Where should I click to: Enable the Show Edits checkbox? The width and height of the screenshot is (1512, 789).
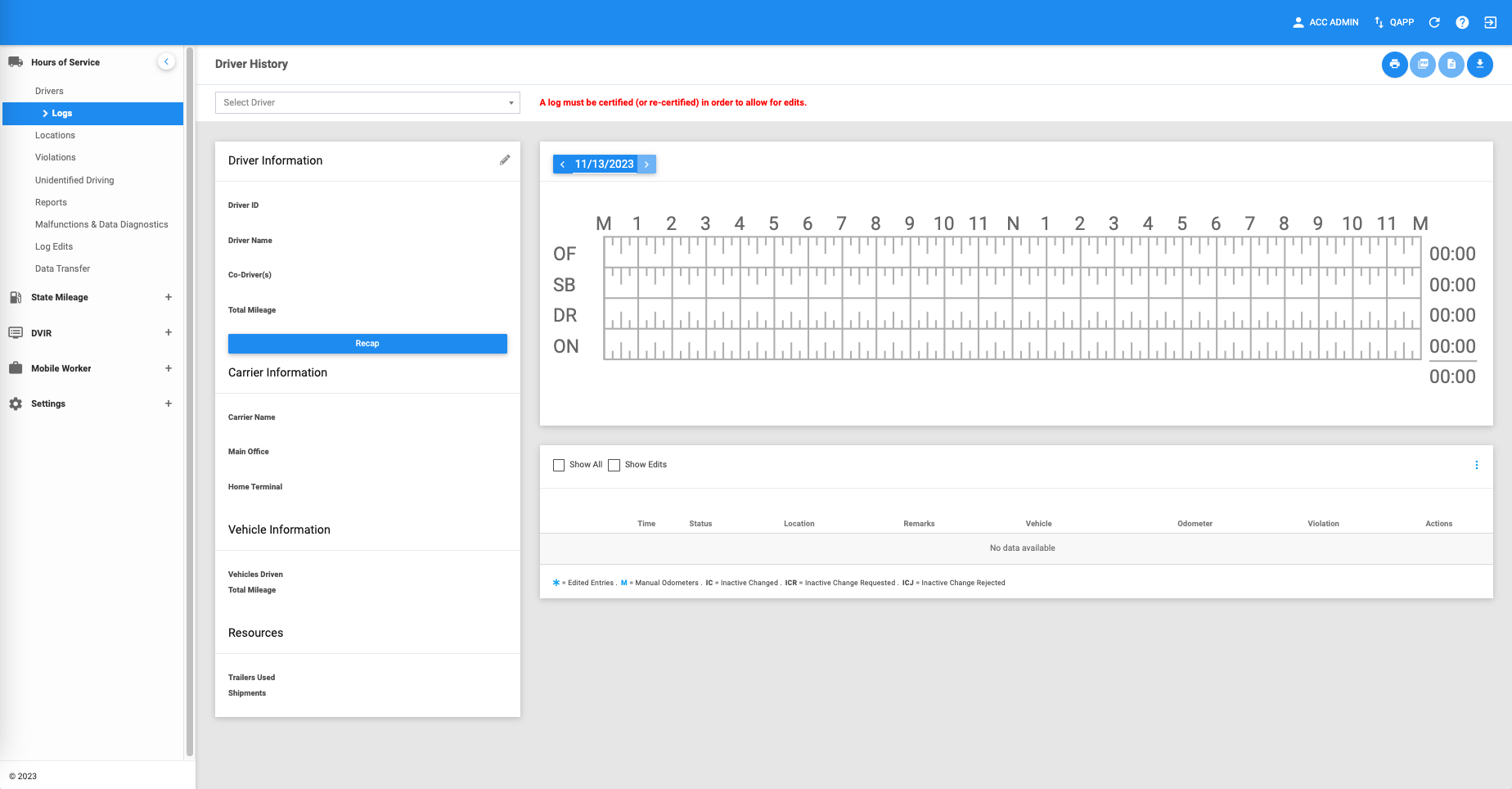(x=614, y=465)
